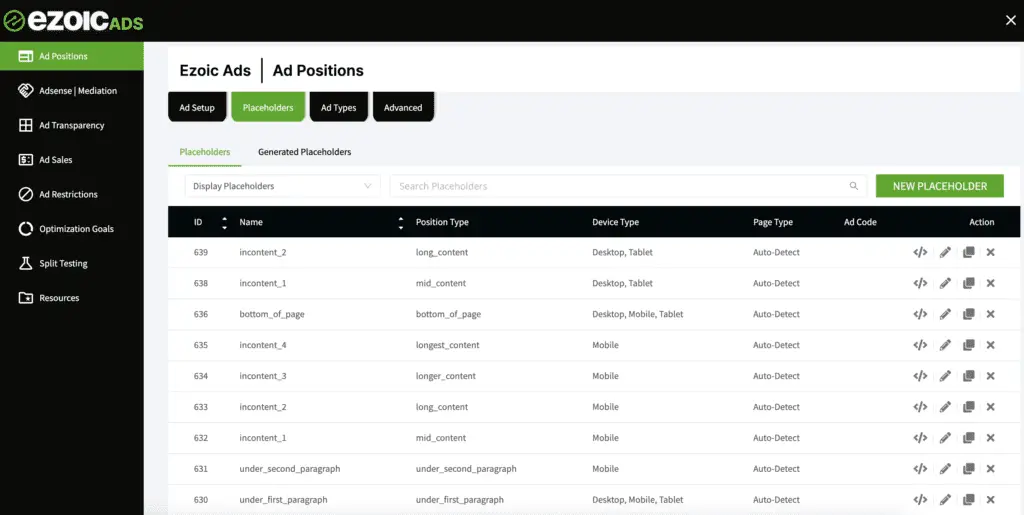The image size is (1024, 515).
Task: Sort table by Name column arrows
Action: tap(401, 223)
